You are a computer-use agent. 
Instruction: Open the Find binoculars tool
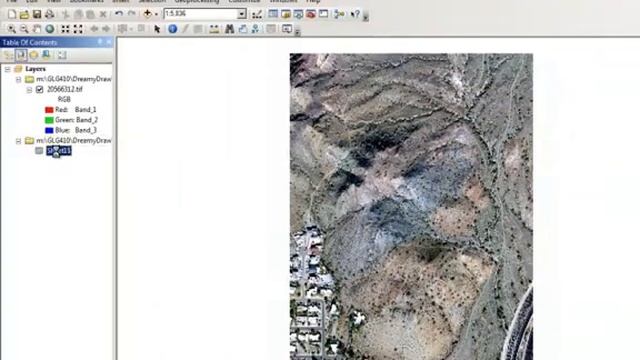click(230, 29)
